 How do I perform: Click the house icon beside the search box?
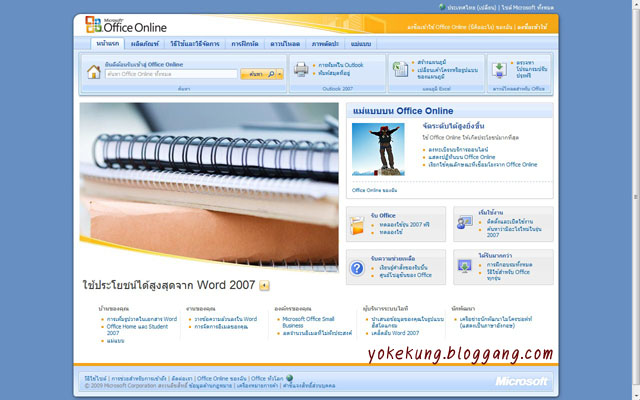(93, 72)
